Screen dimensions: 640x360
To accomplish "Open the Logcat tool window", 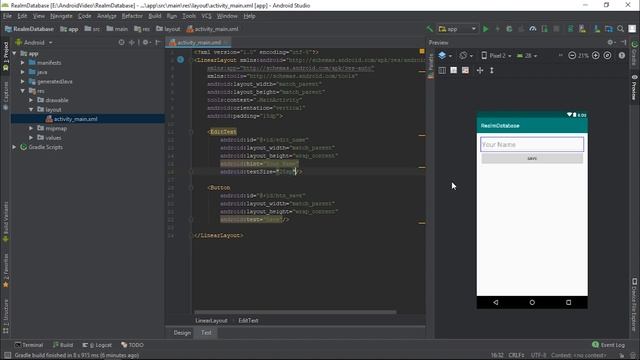I will (x=97, y=345).
